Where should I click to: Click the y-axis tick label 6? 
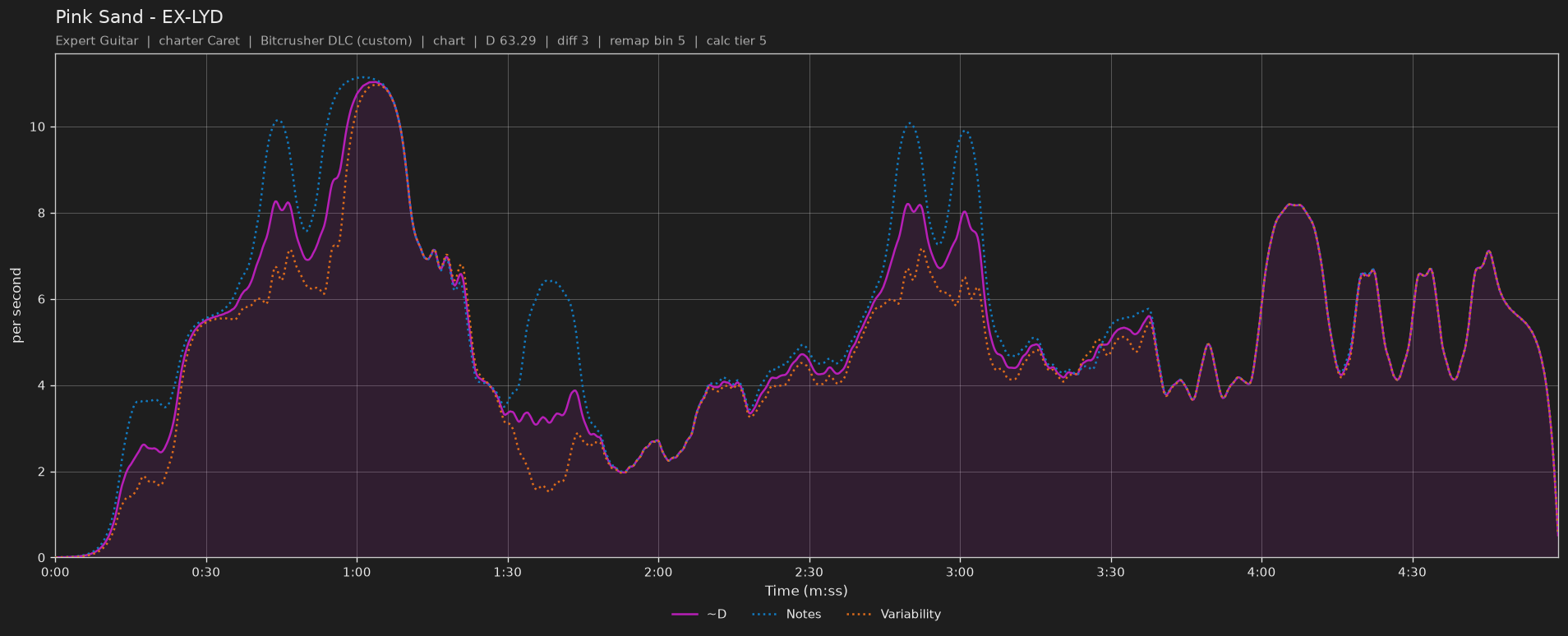pos(43,300)
